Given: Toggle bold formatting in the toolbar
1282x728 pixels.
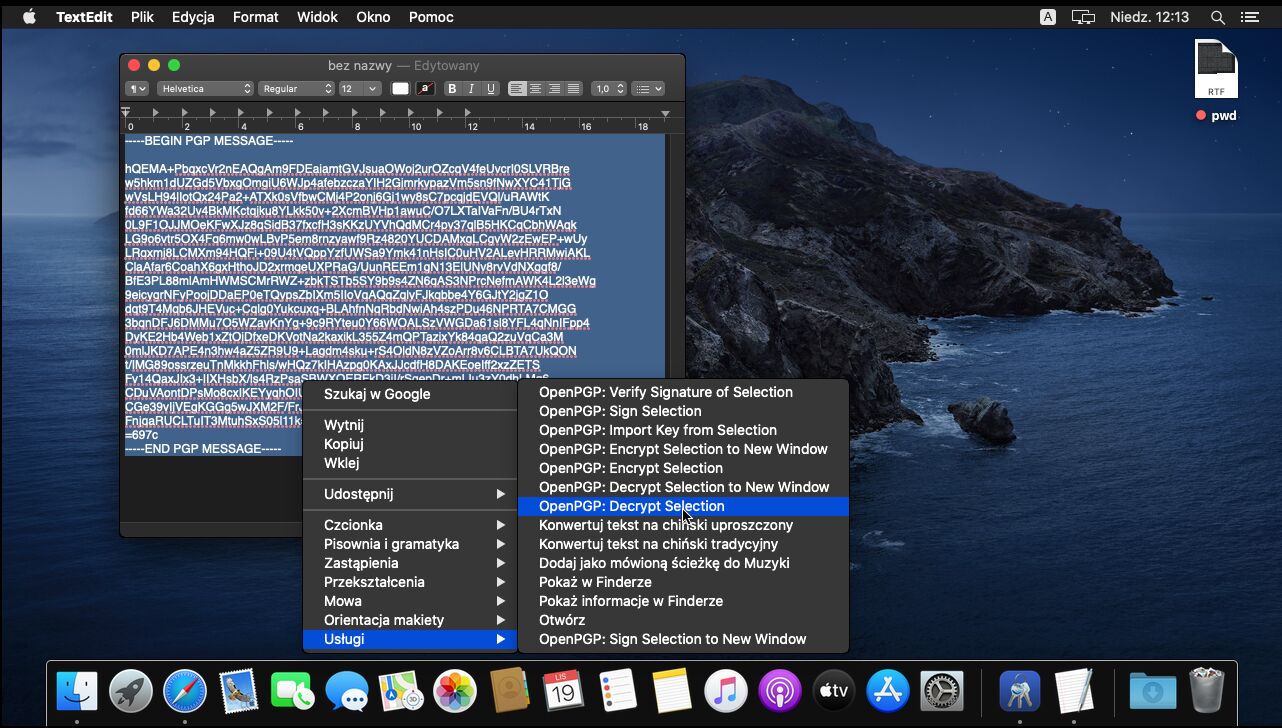Looking at the screenshot, I should tap(452, 89).
